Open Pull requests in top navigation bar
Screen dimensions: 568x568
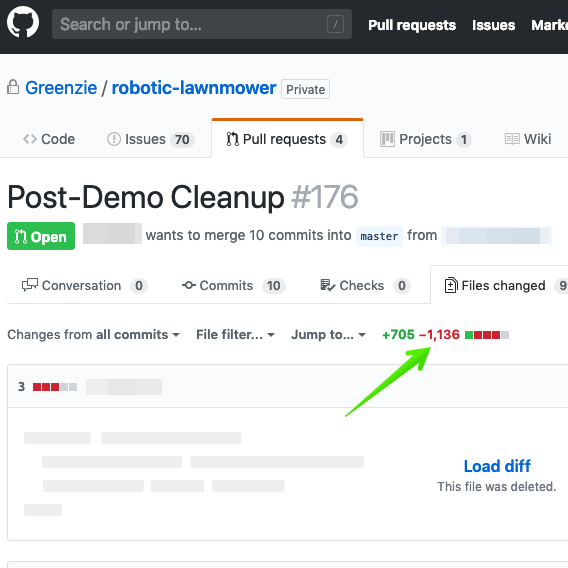tap(412, 25)
